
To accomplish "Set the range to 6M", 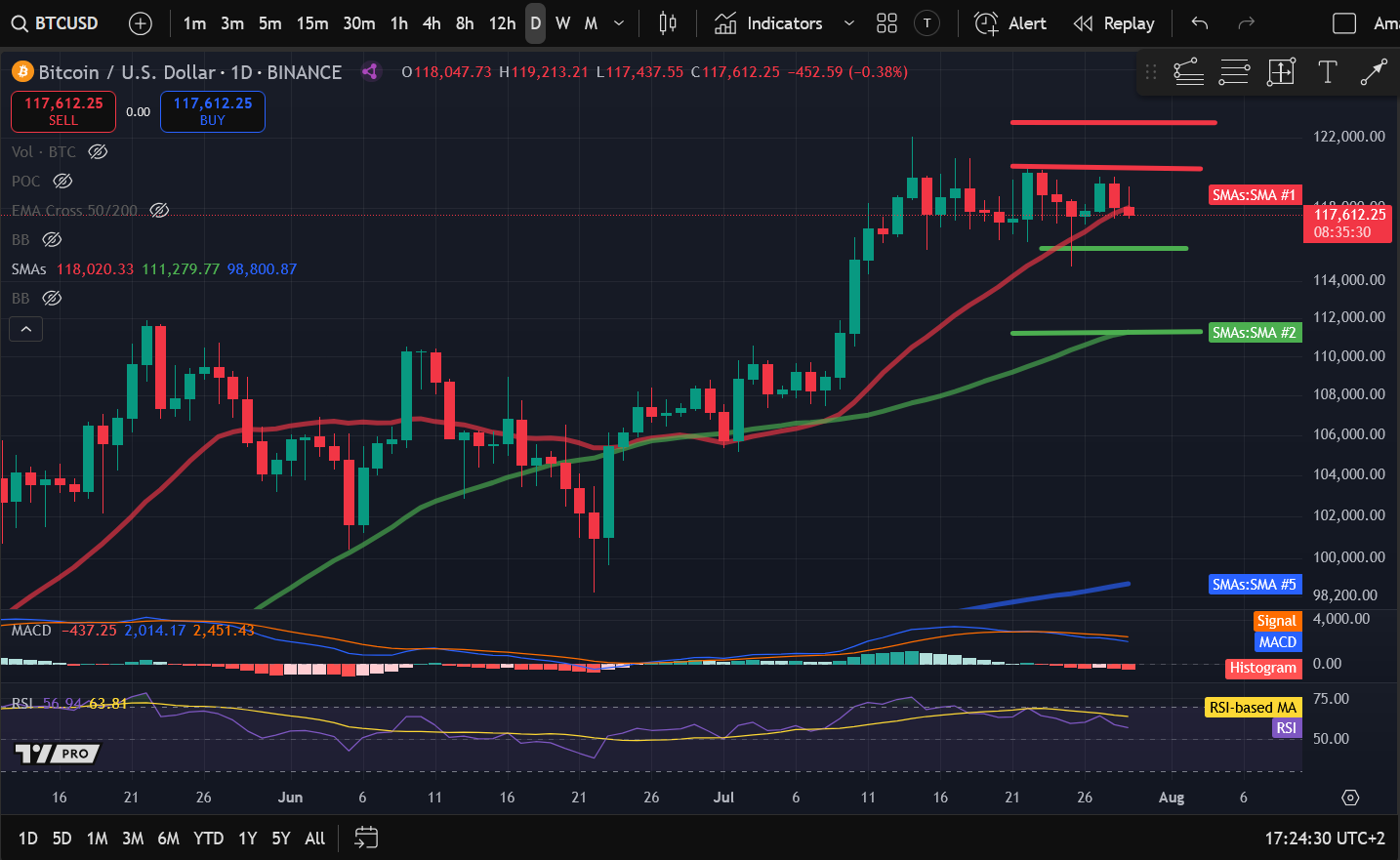I will (168, 838).
